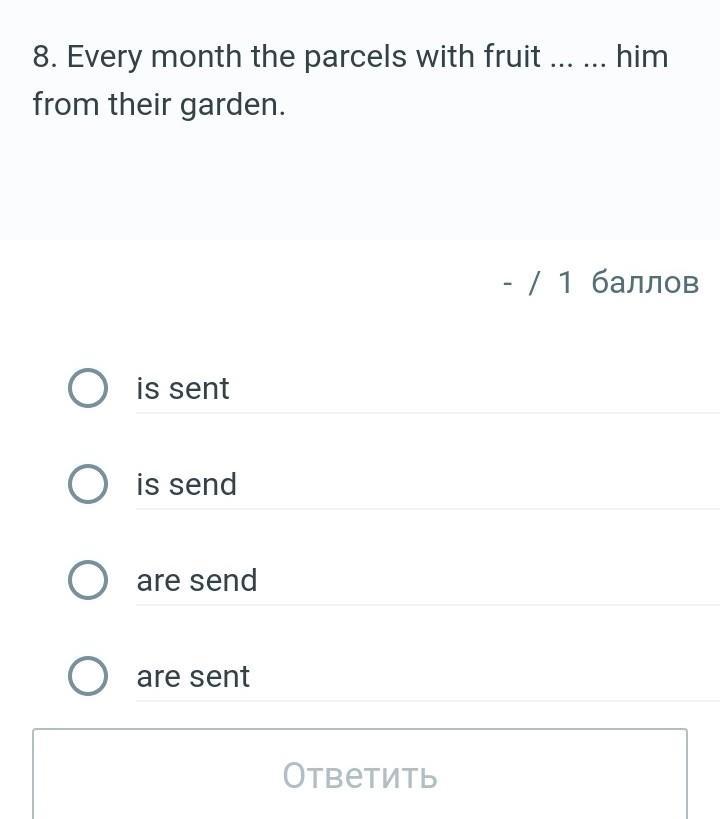Image resolution: width=720 pixels, height=819 pixels.
Task: Click the word "parcels" in the question
Action: (x=354, y=57)
